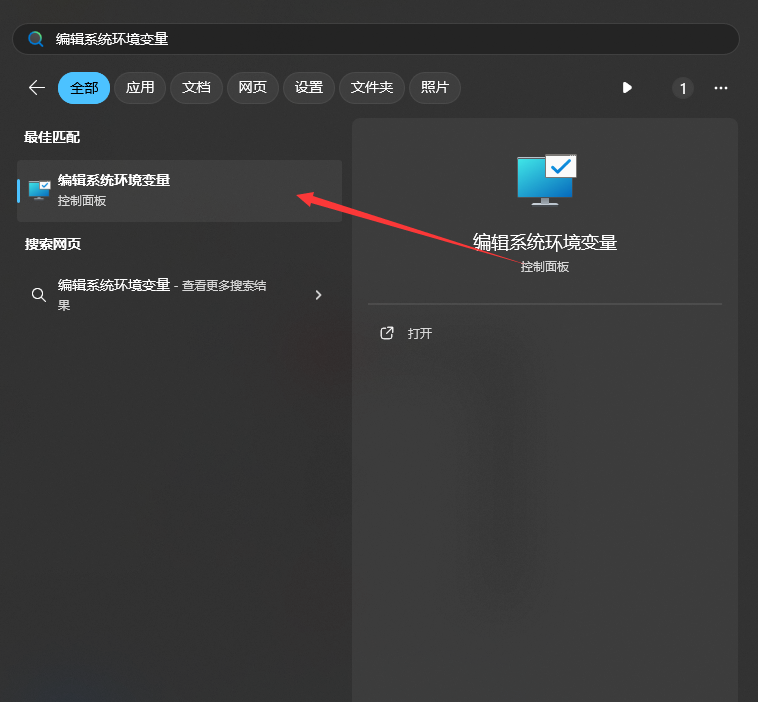
Task: Open the 编辑系统环境变量 best match result
Action: pyautogui.click(x=179, y=191)
